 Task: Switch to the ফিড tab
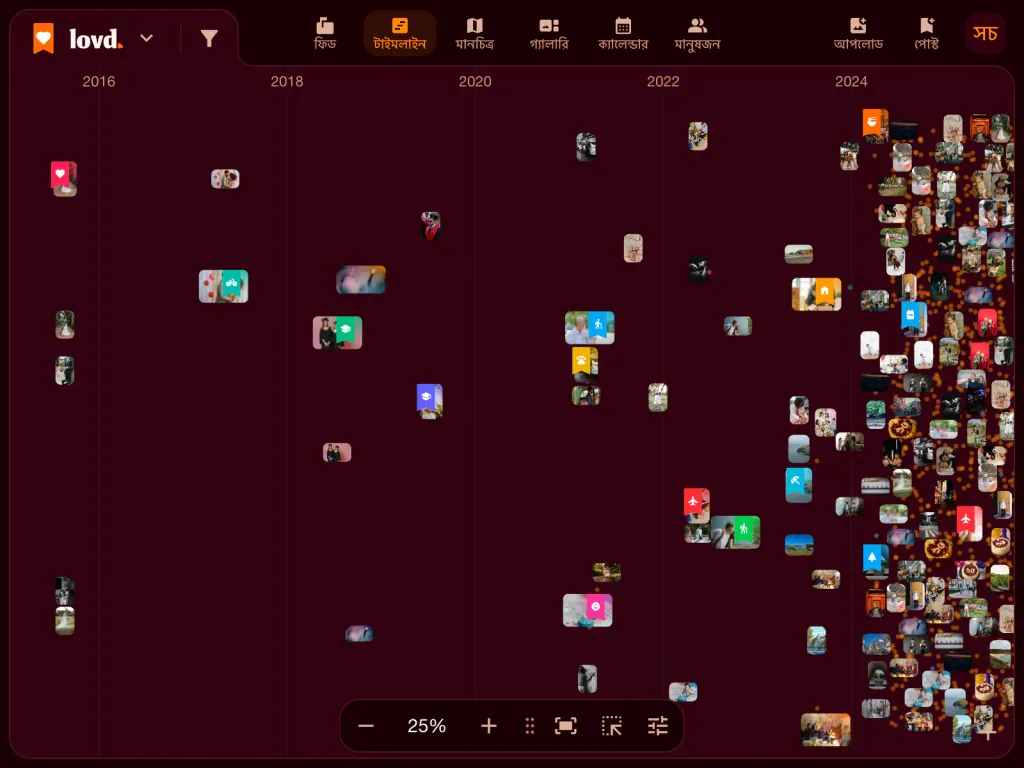[x=325, y=34]
